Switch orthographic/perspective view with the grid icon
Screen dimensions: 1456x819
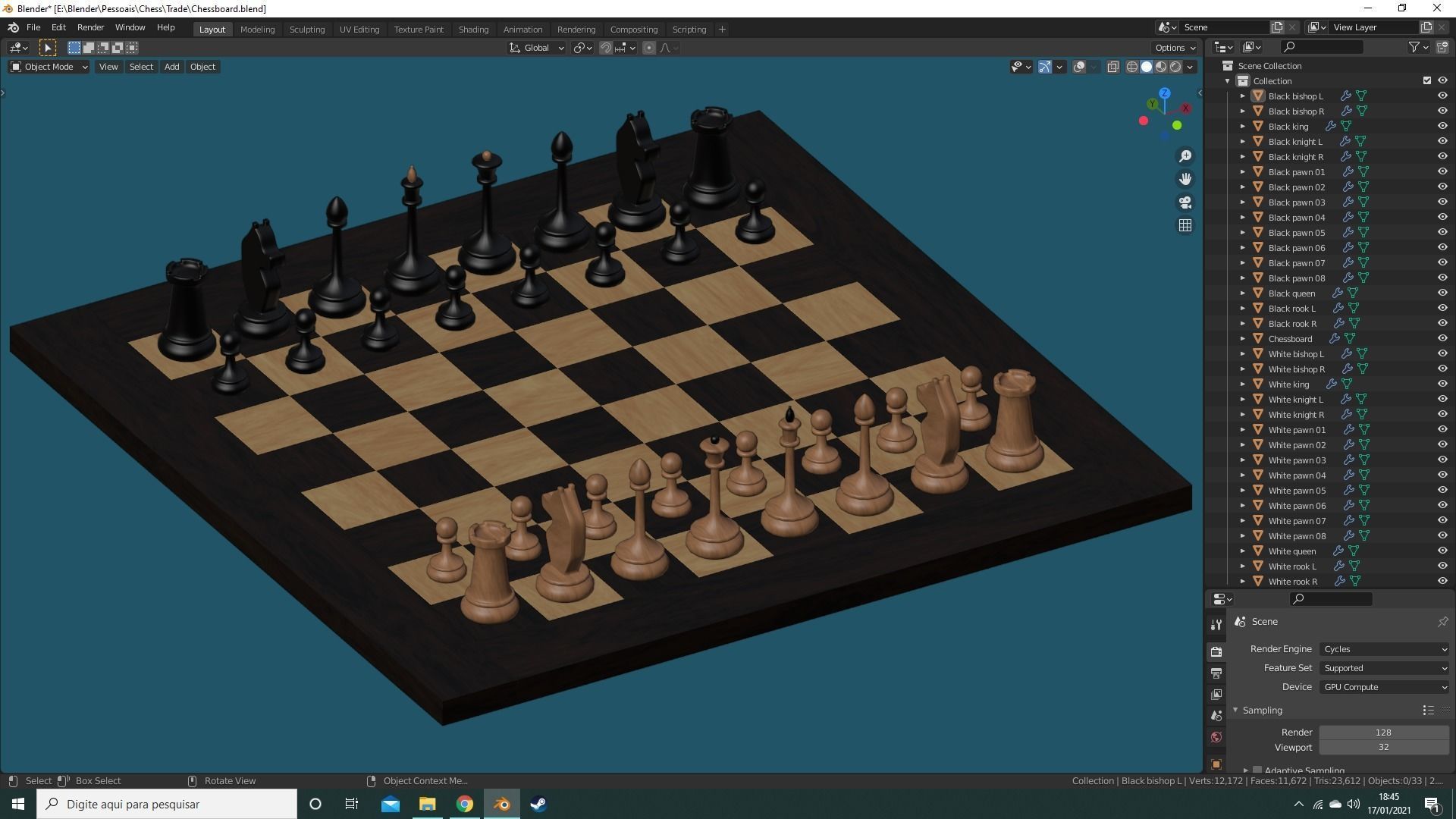click(x=1185, y=225)
